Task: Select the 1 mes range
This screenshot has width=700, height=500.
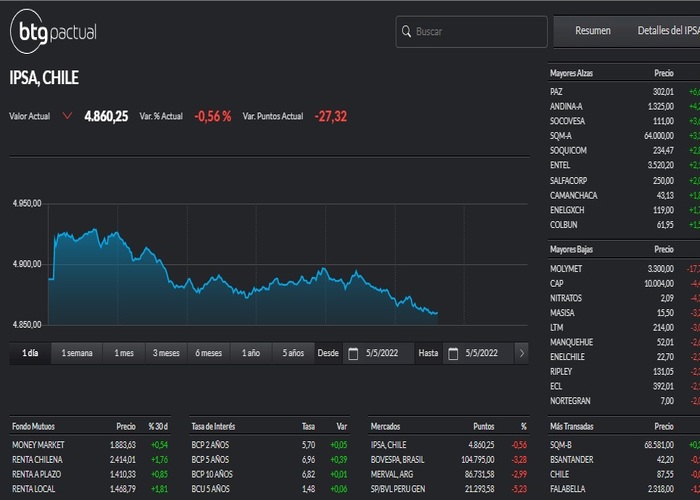Action: click(x=124, y=353)
